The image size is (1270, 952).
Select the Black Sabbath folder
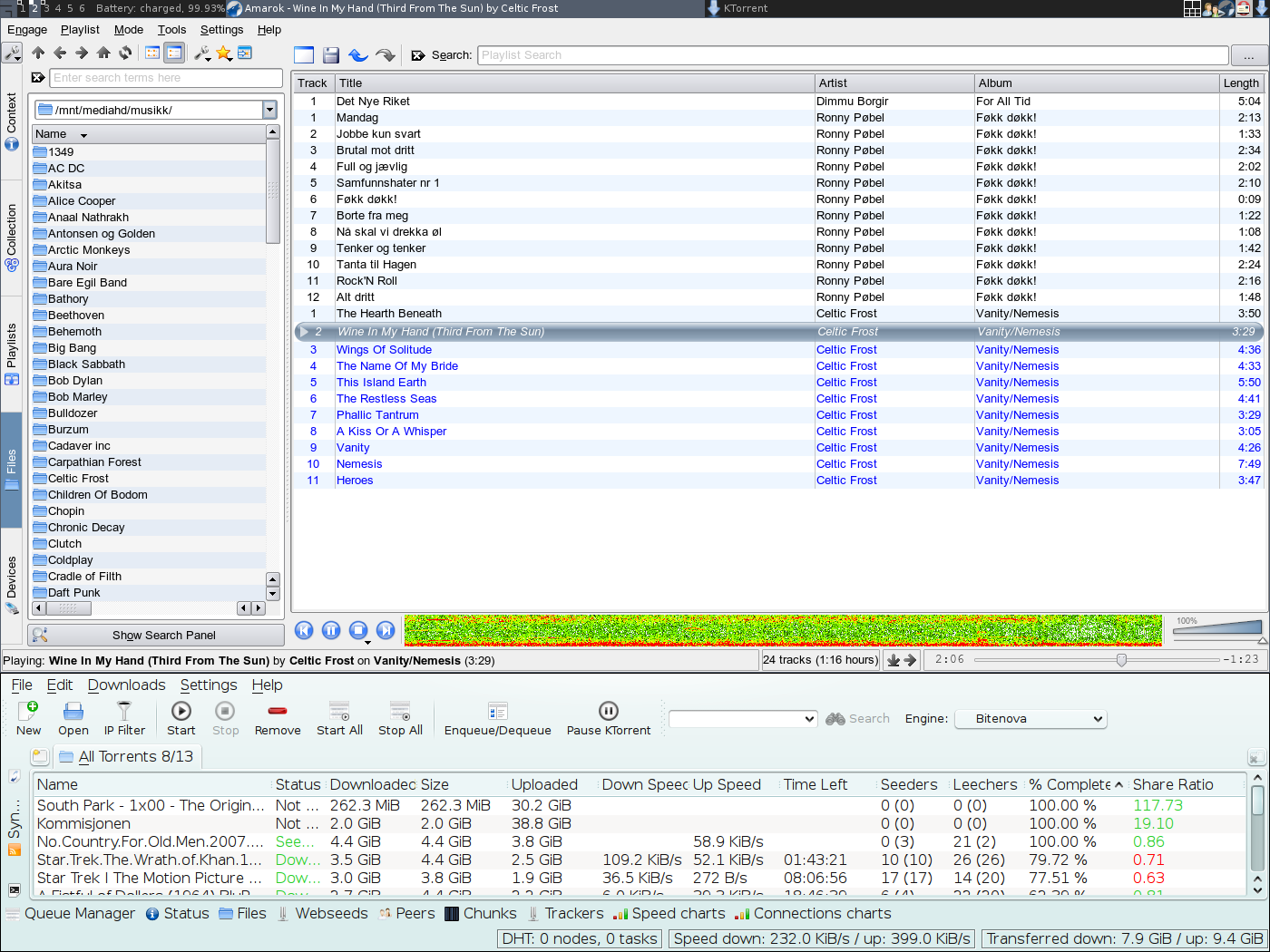[86, 364]
